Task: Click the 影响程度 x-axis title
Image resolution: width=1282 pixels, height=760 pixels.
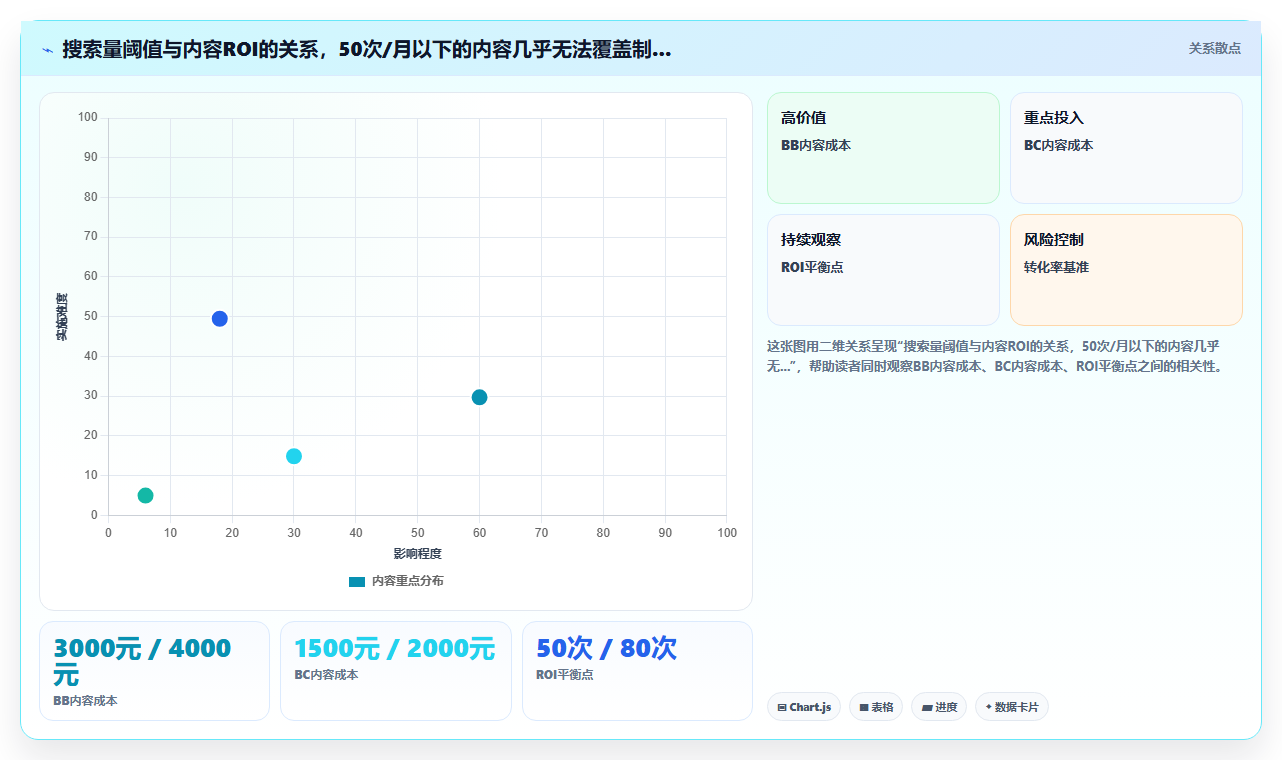Action: pos(417,553)
